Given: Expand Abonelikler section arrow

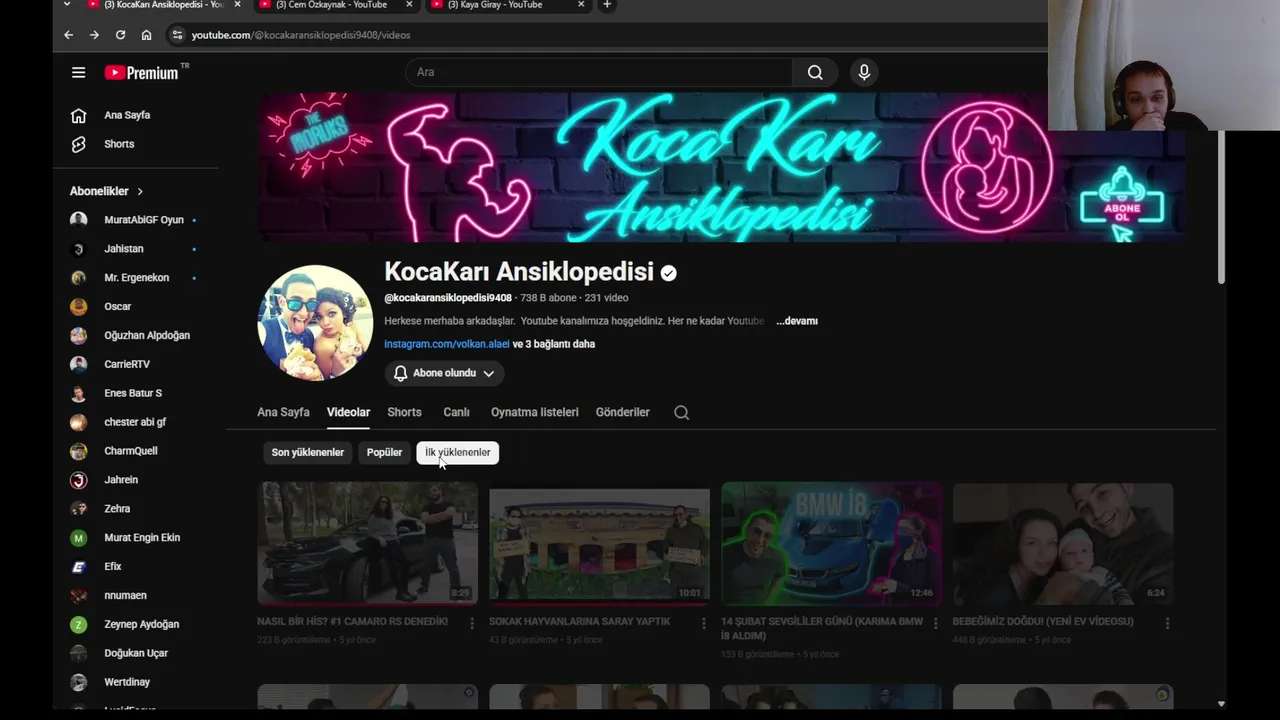Looking at the screenshot, I should click(140, 191).
